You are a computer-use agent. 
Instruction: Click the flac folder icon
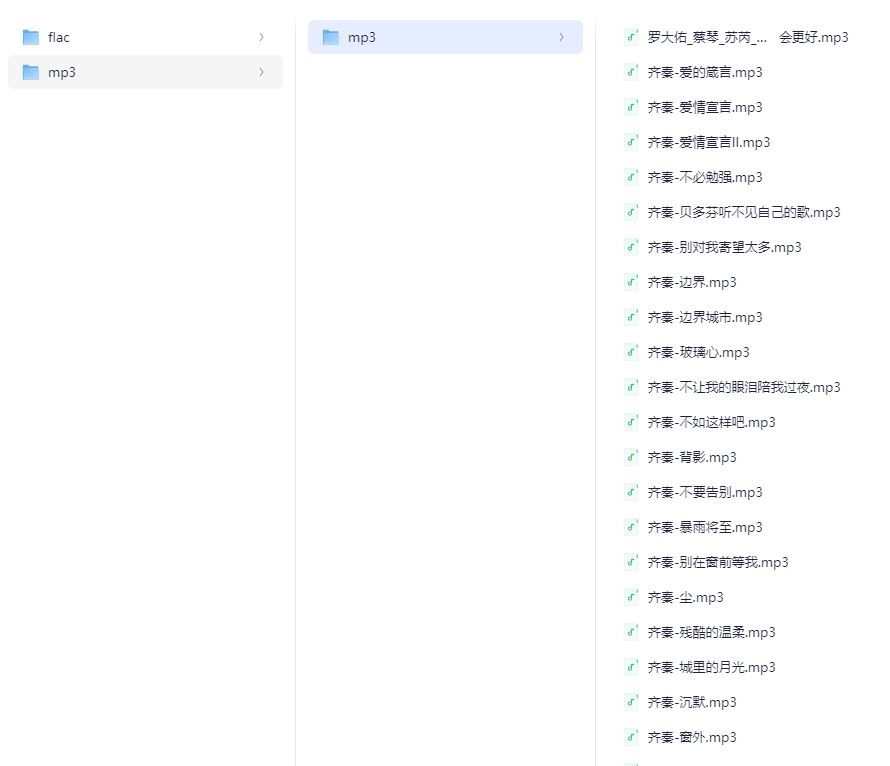pyautogui.click(x=31, y=37)
